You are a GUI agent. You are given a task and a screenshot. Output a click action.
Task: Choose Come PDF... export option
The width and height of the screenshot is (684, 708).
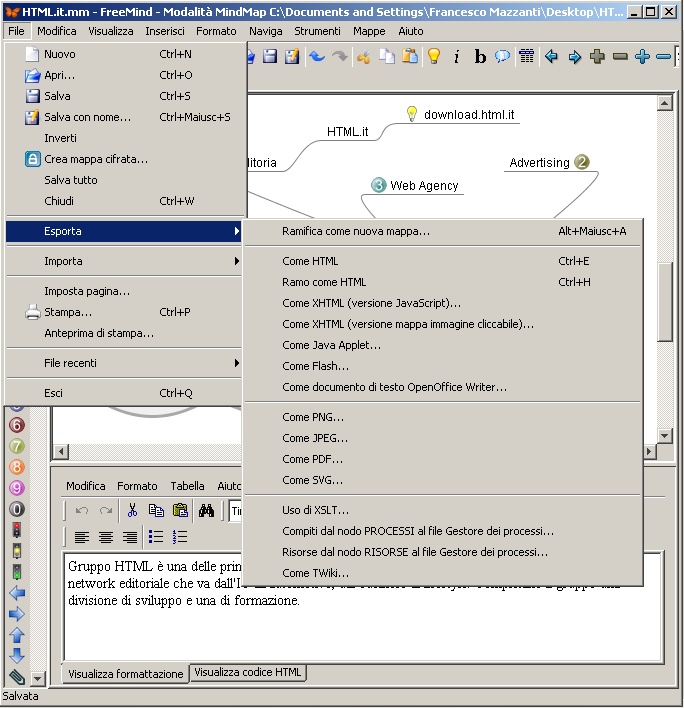tap(312, 459)
